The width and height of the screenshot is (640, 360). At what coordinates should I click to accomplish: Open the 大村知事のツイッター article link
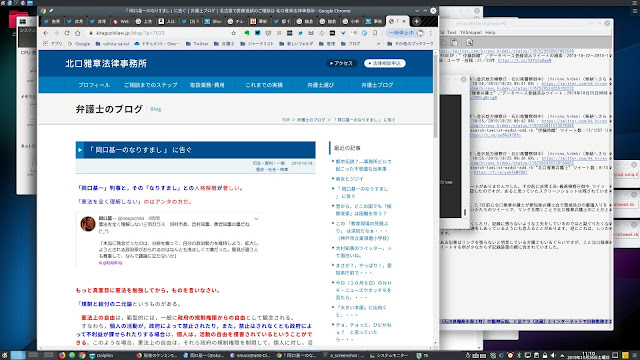coord(363,251)
